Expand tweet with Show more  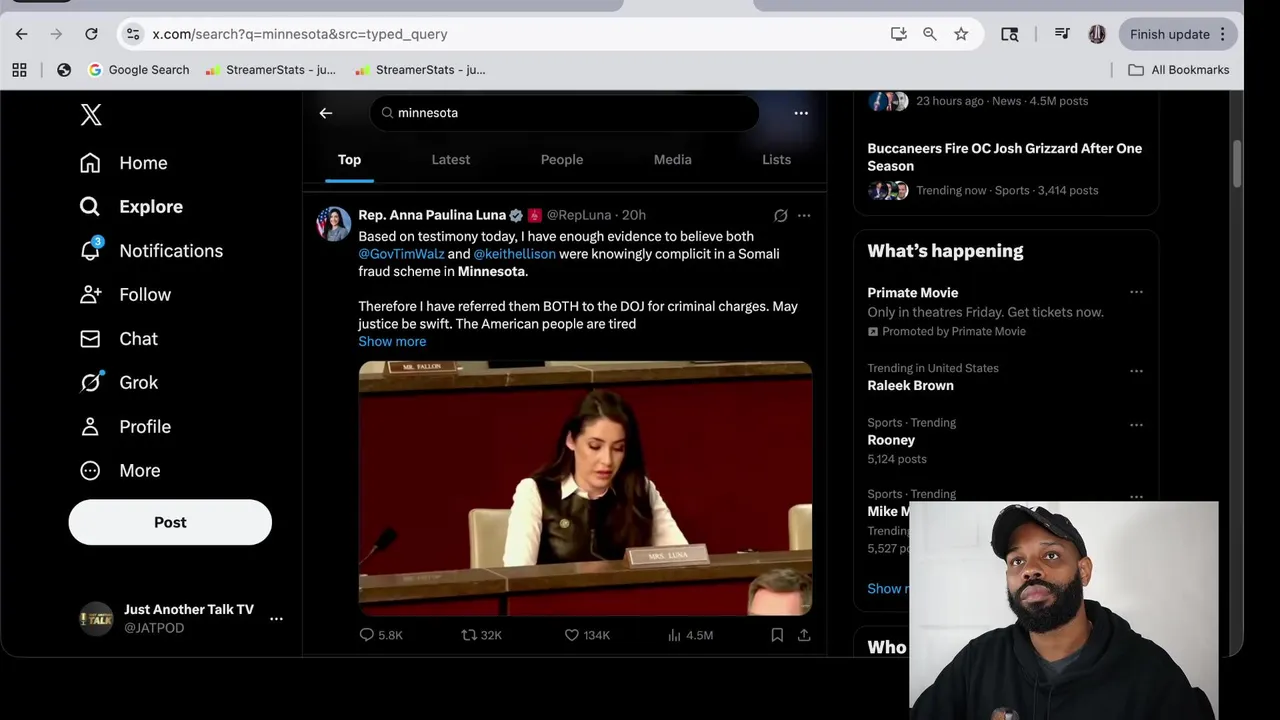[x=392, y=342]
